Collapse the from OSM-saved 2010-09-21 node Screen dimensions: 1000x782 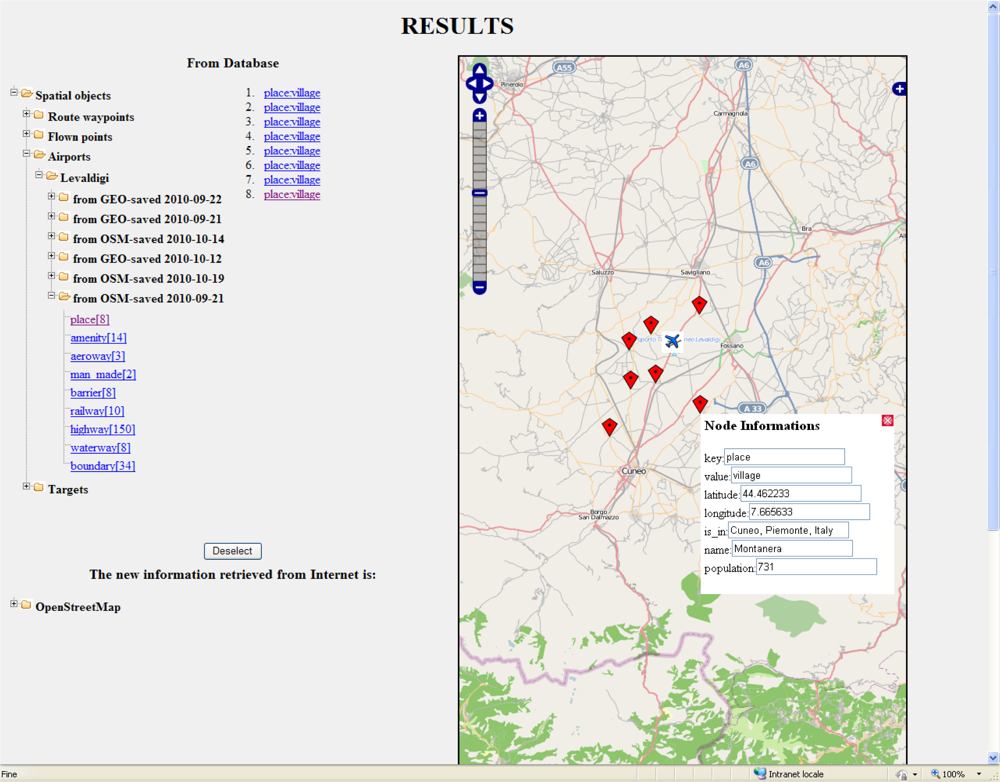coord(52,296)
